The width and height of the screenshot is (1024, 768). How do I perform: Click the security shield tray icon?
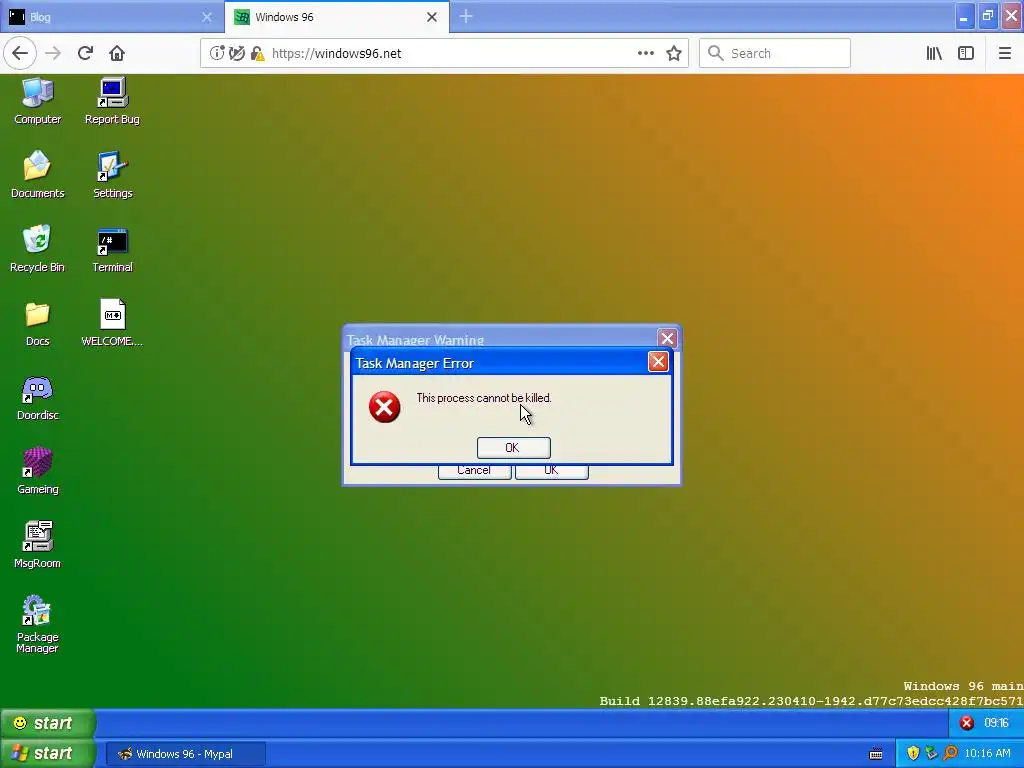(913, 754)
